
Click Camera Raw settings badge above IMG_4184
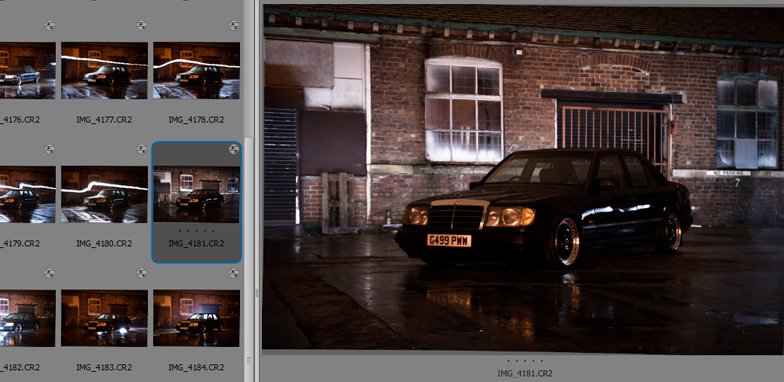point(234,273)
